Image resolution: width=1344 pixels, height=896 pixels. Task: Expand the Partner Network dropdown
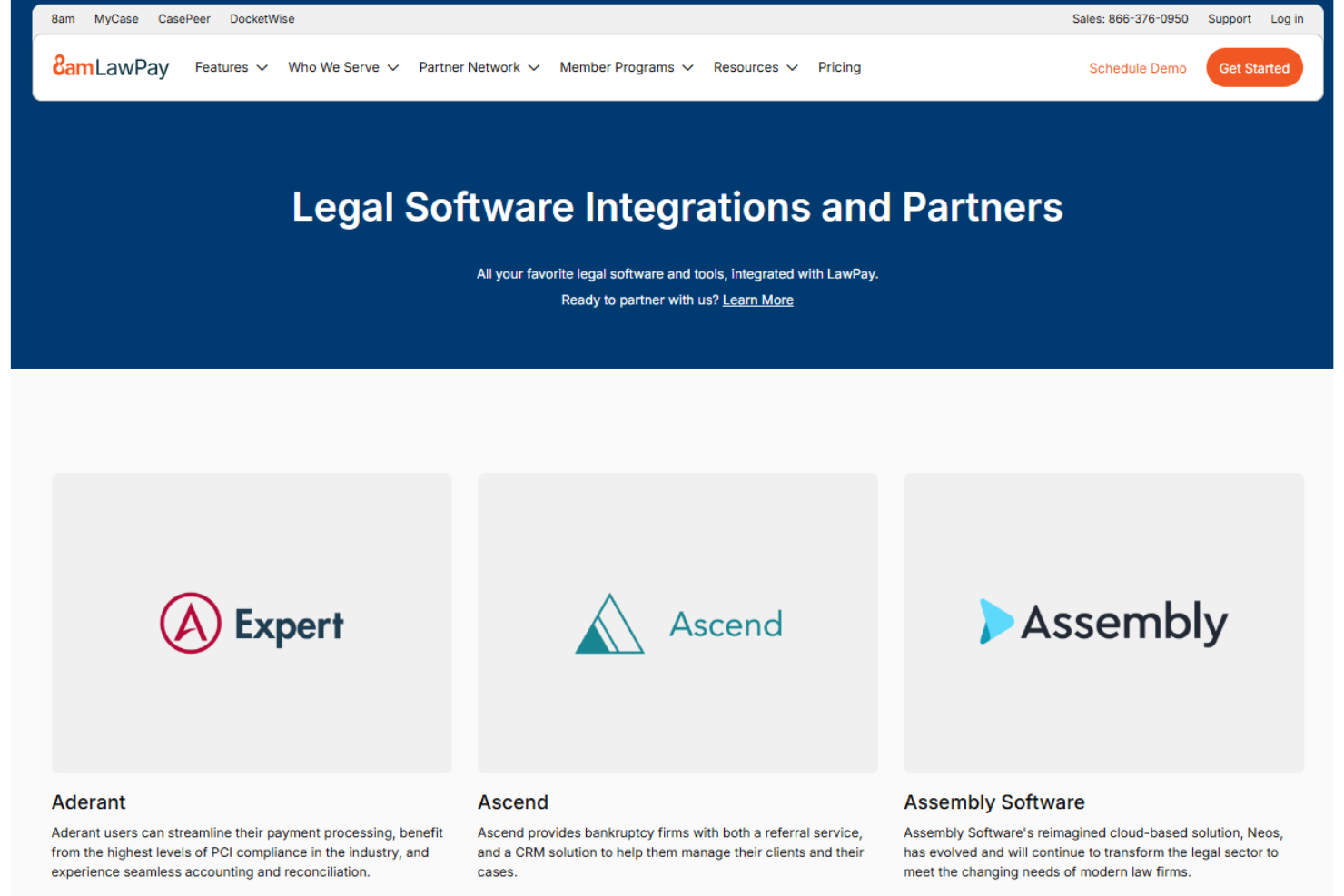(479, 67)
